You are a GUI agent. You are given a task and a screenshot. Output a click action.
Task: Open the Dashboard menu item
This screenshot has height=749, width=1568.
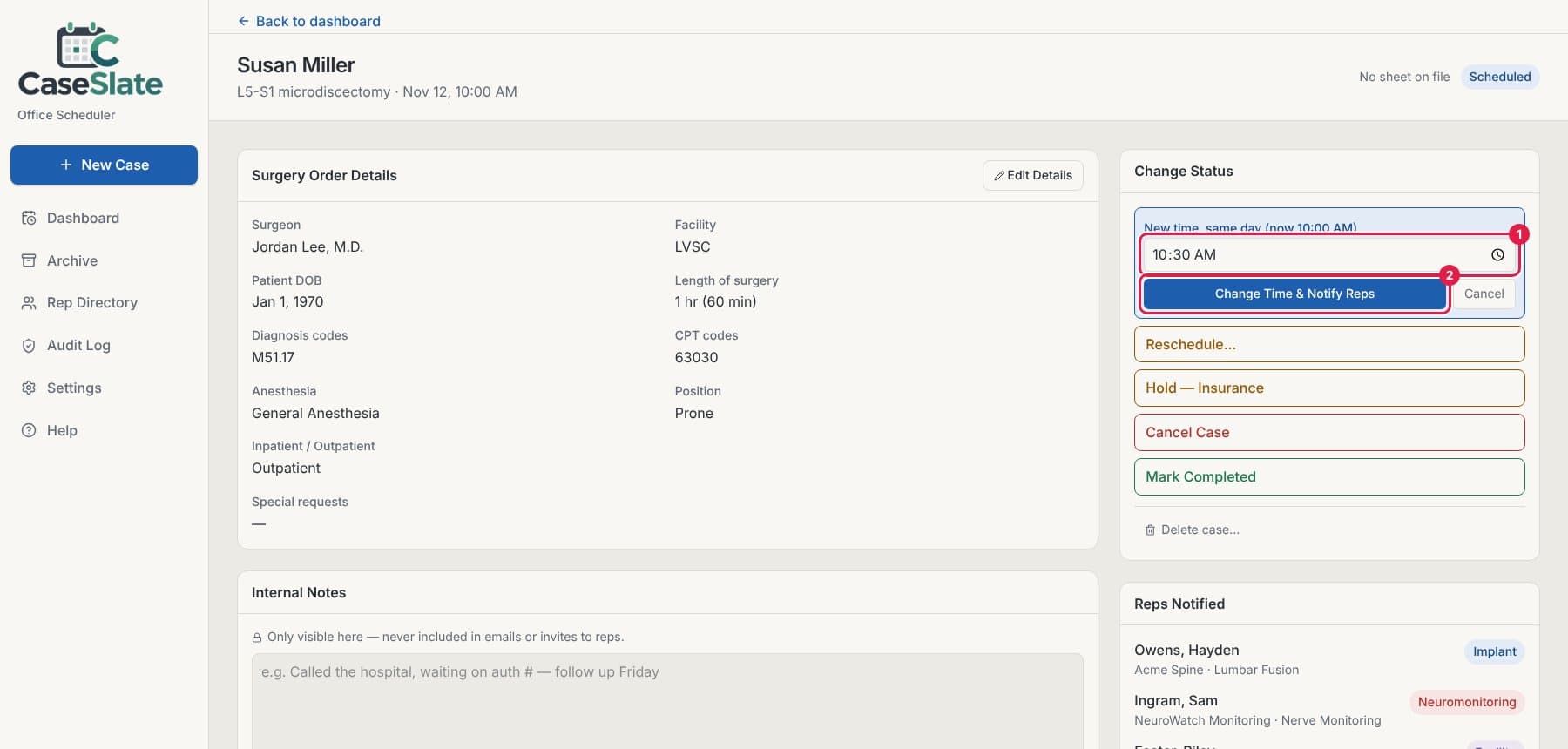point(83,218)
